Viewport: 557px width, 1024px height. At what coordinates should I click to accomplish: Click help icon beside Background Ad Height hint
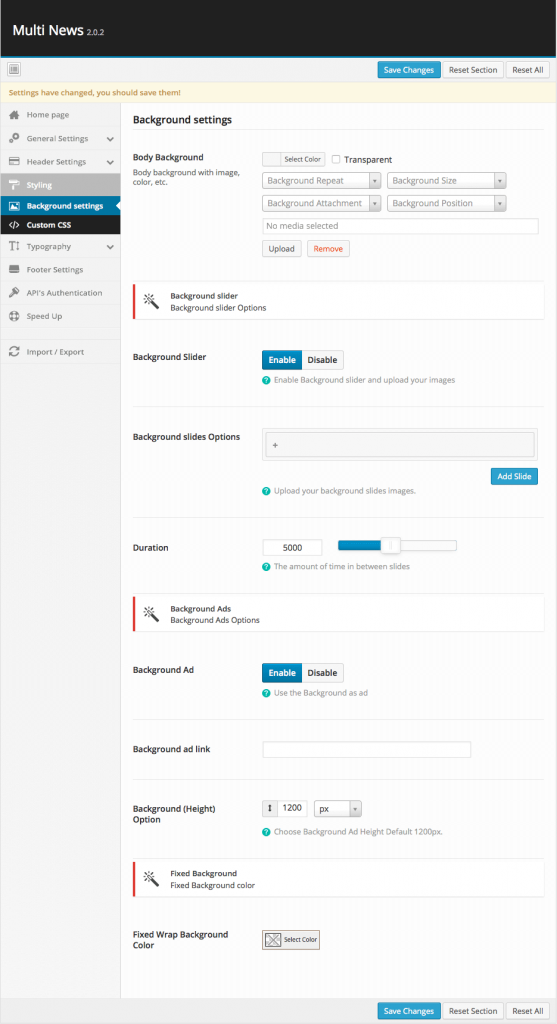(266, 833)
